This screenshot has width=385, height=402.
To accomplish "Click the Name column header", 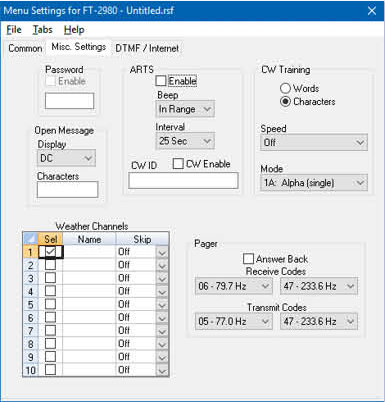I will tap(89, 239).
